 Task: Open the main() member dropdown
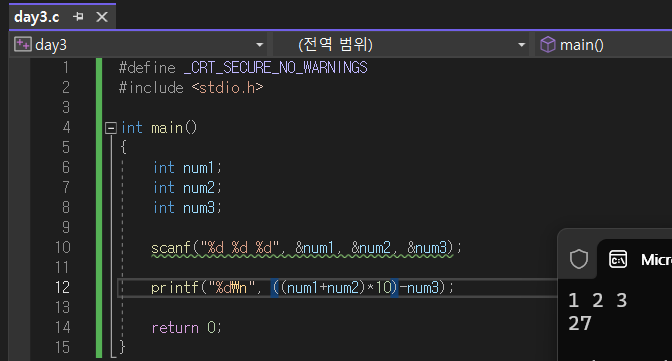603,45
